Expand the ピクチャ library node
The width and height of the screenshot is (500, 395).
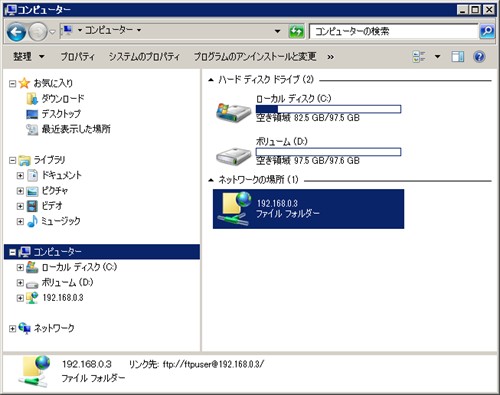(20, 191)
